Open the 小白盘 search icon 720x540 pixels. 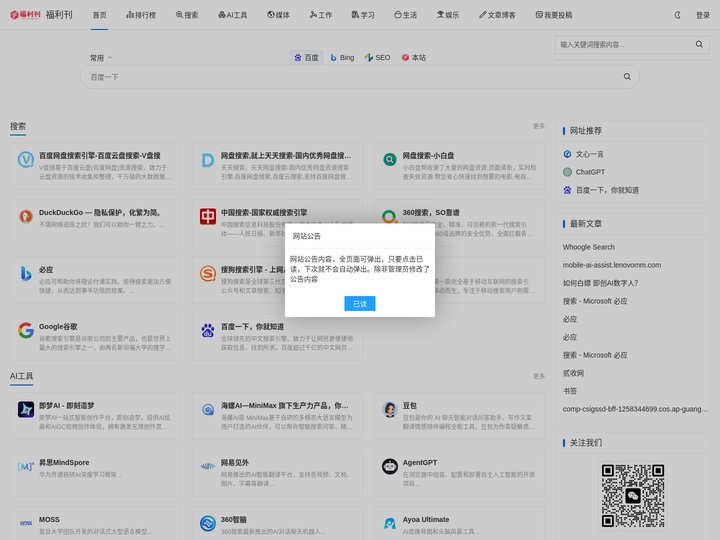click(389, 159)
